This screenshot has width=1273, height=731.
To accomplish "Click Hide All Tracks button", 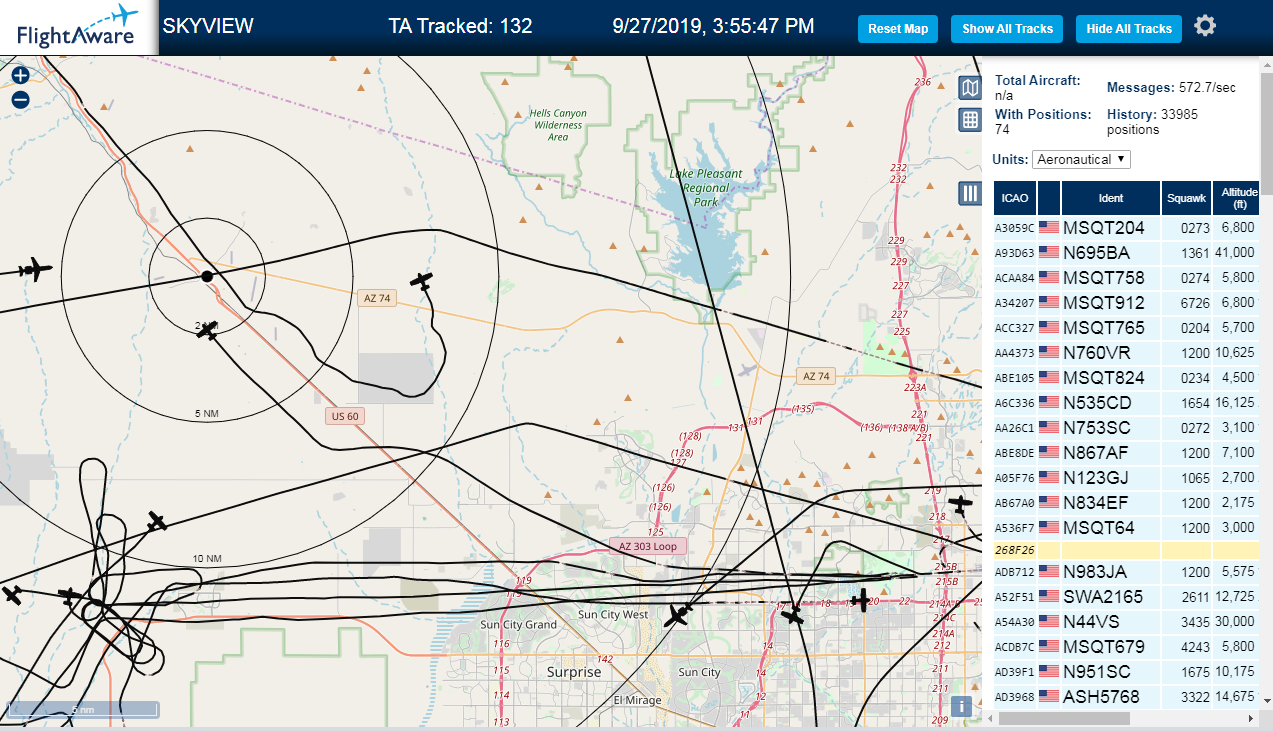I will [1129, 29].
